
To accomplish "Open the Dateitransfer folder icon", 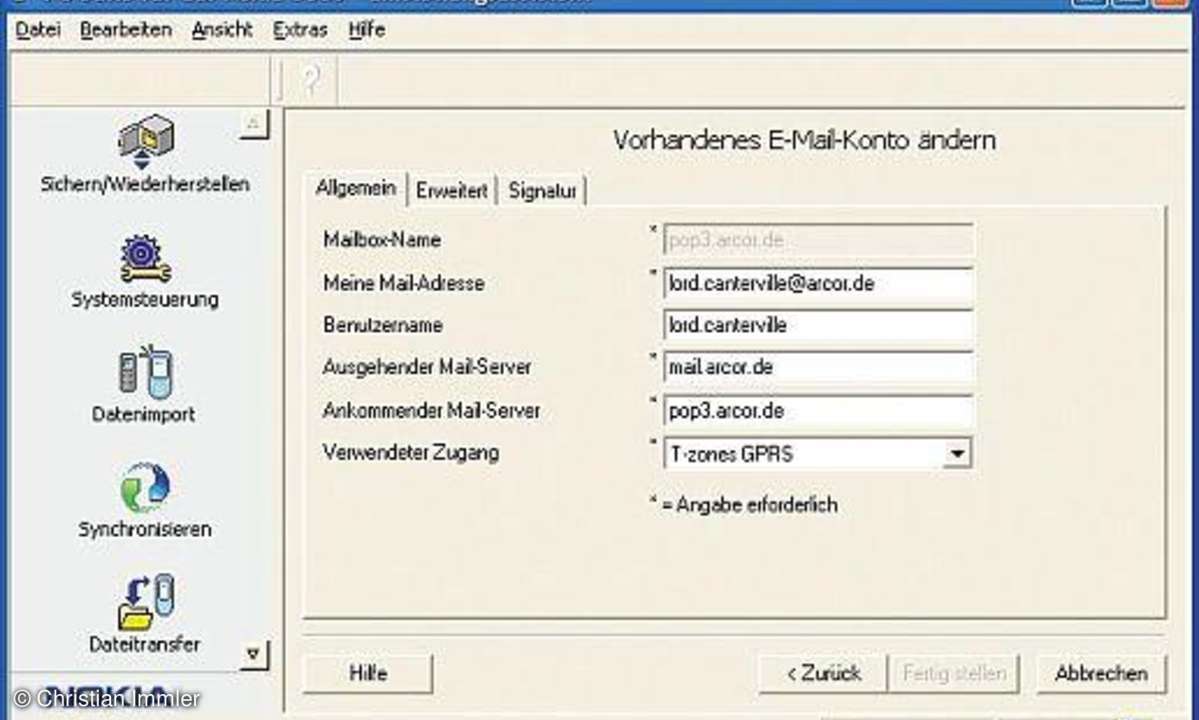I will [145, 602].
